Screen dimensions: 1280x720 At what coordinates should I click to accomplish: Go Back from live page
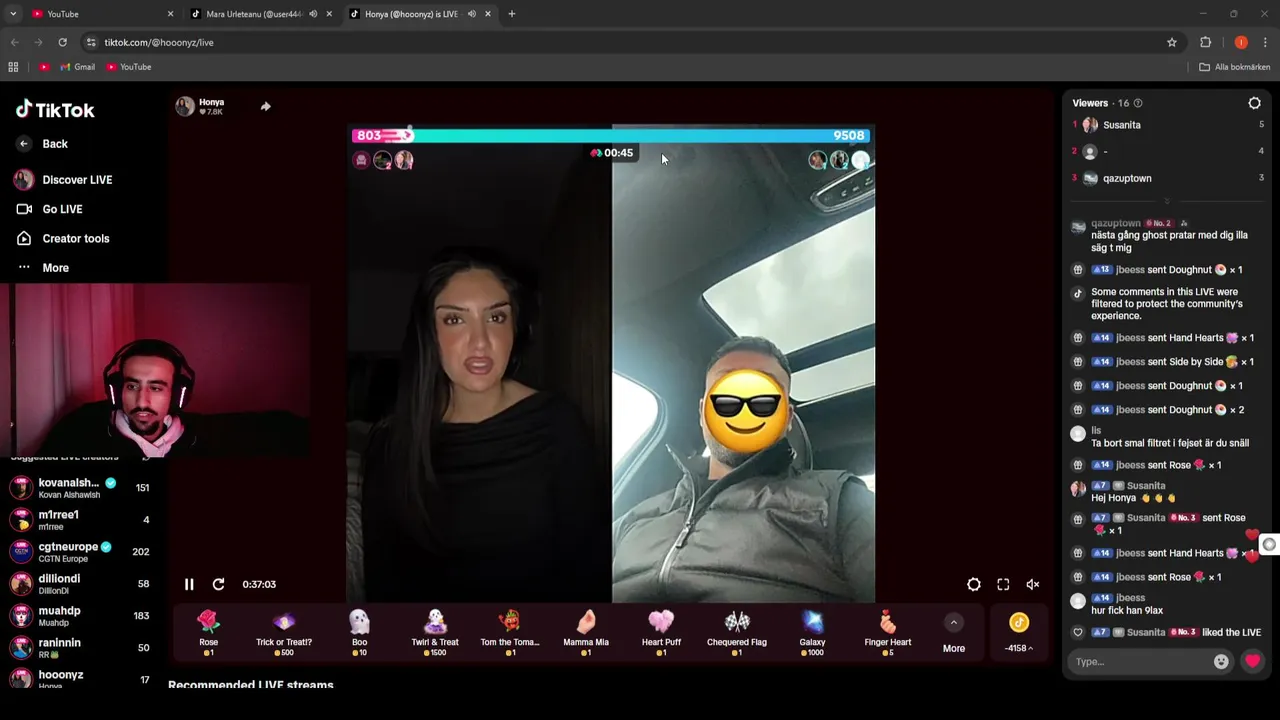coord(42,144)
